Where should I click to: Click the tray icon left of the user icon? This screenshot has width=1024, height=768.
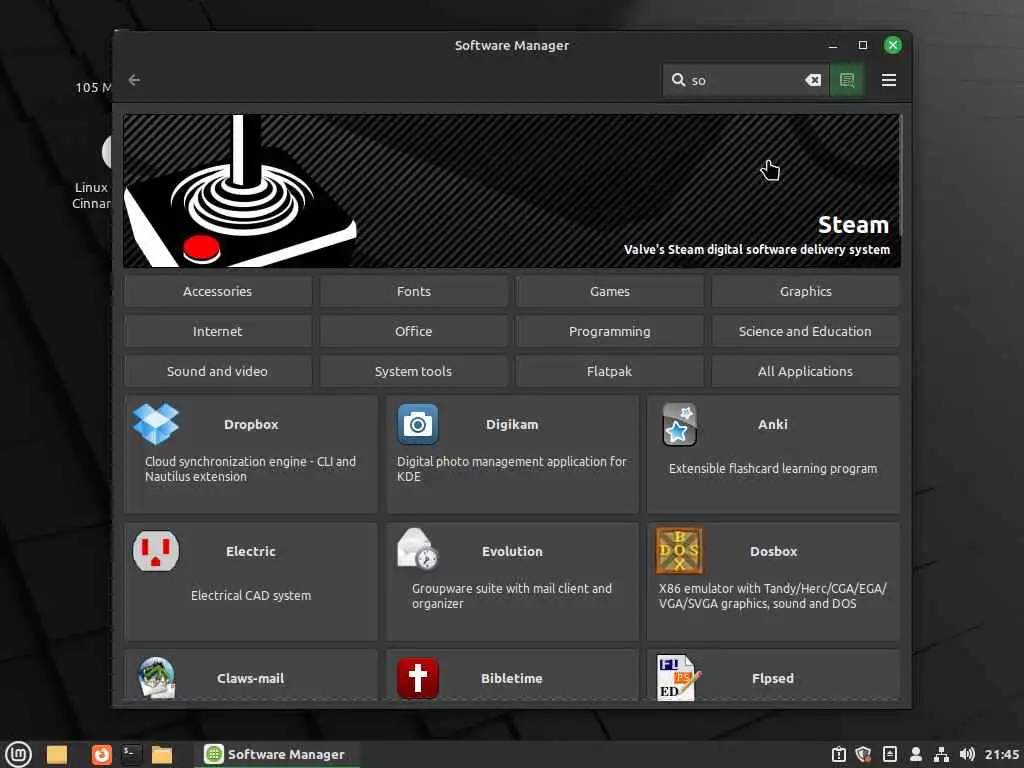(889, 754)
